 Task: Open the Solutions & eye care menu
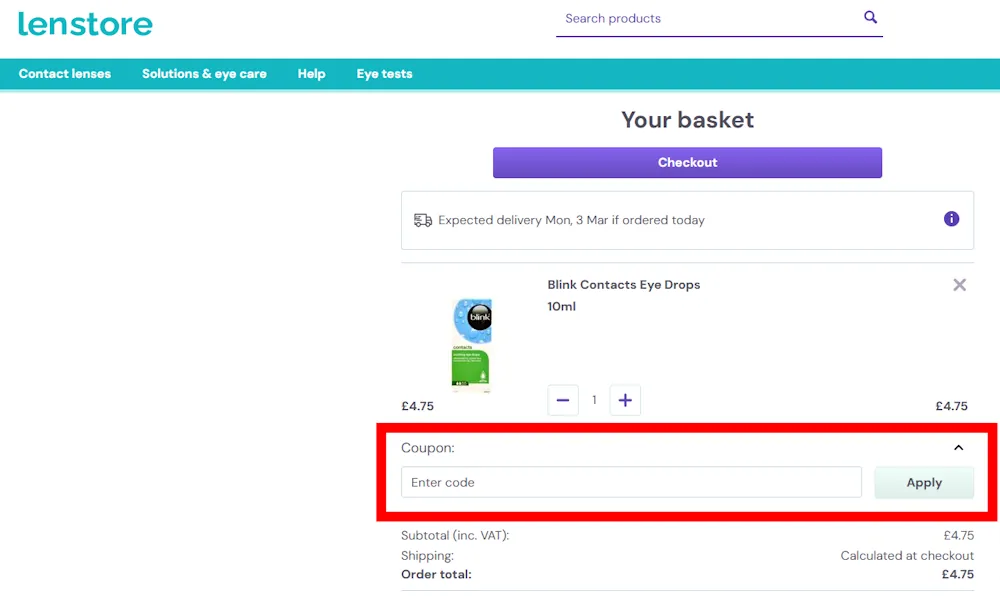pyautogui.click(x=204, y=74)
